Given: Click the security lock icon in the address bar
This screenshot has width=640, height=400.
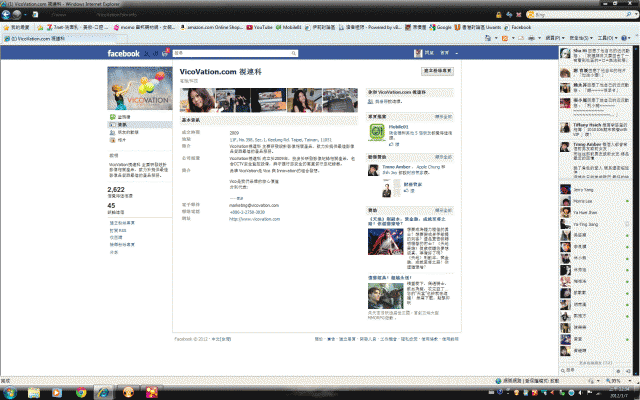Looking at the screenshot, I should 498,15.
